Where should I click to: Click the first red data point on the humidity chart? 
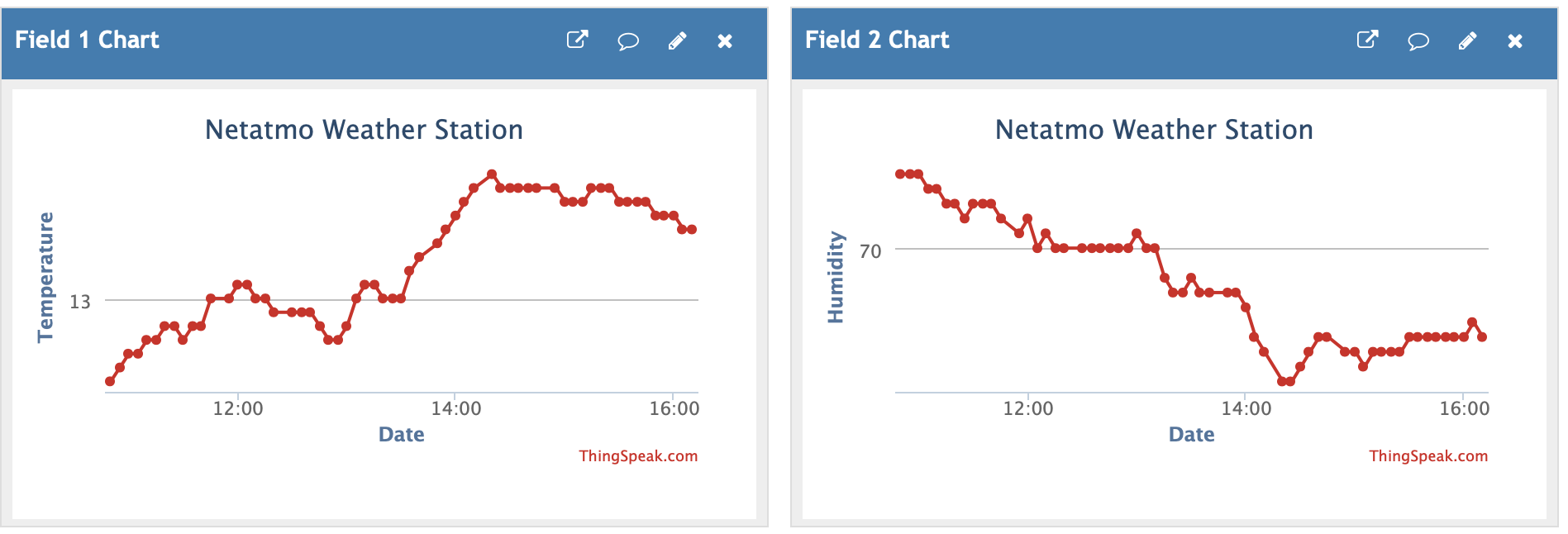click(900, 173)
